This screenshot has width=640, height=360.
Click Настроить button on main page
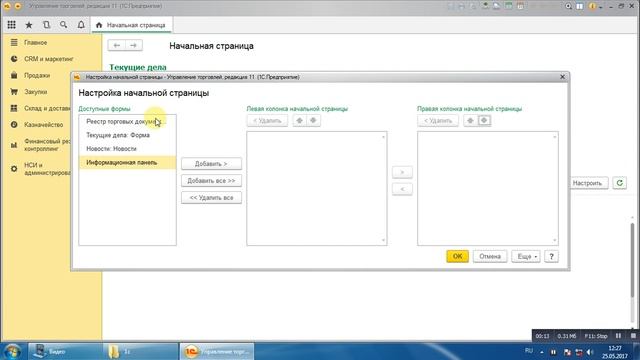[588, 183]
